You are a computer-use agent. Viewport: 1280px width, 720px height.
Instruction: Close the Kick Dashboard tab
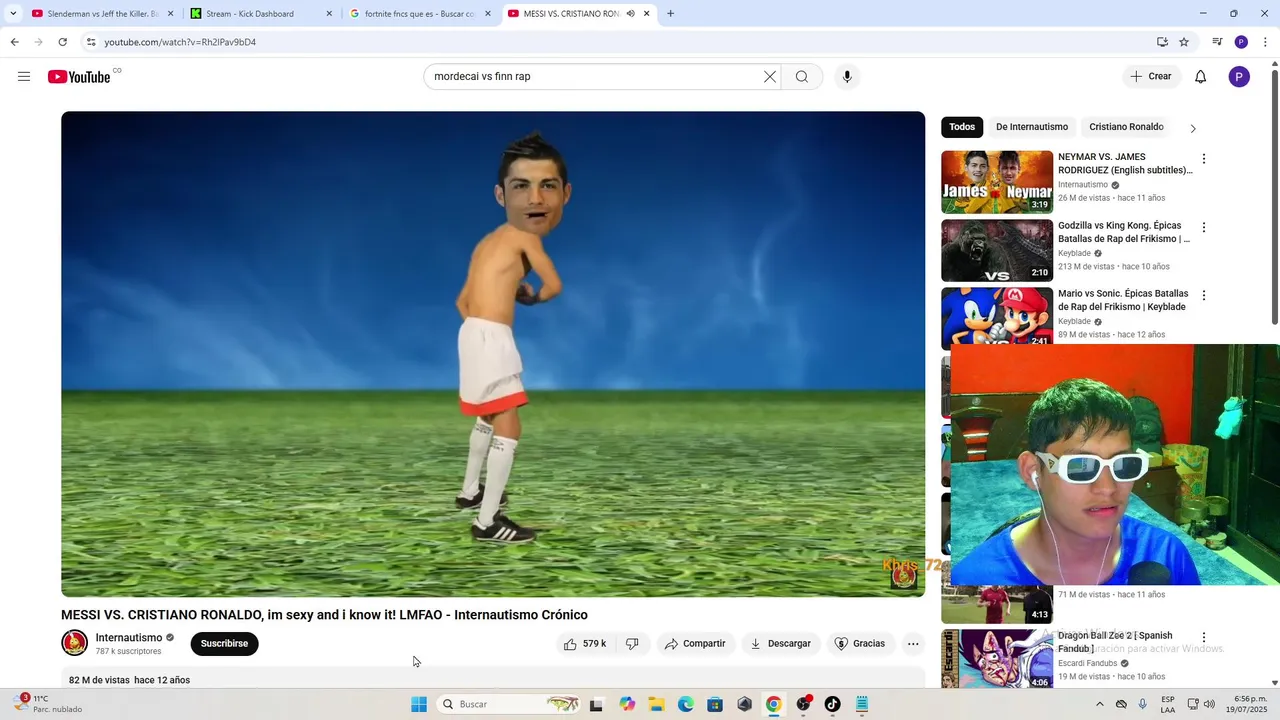[x=329, y=14]
